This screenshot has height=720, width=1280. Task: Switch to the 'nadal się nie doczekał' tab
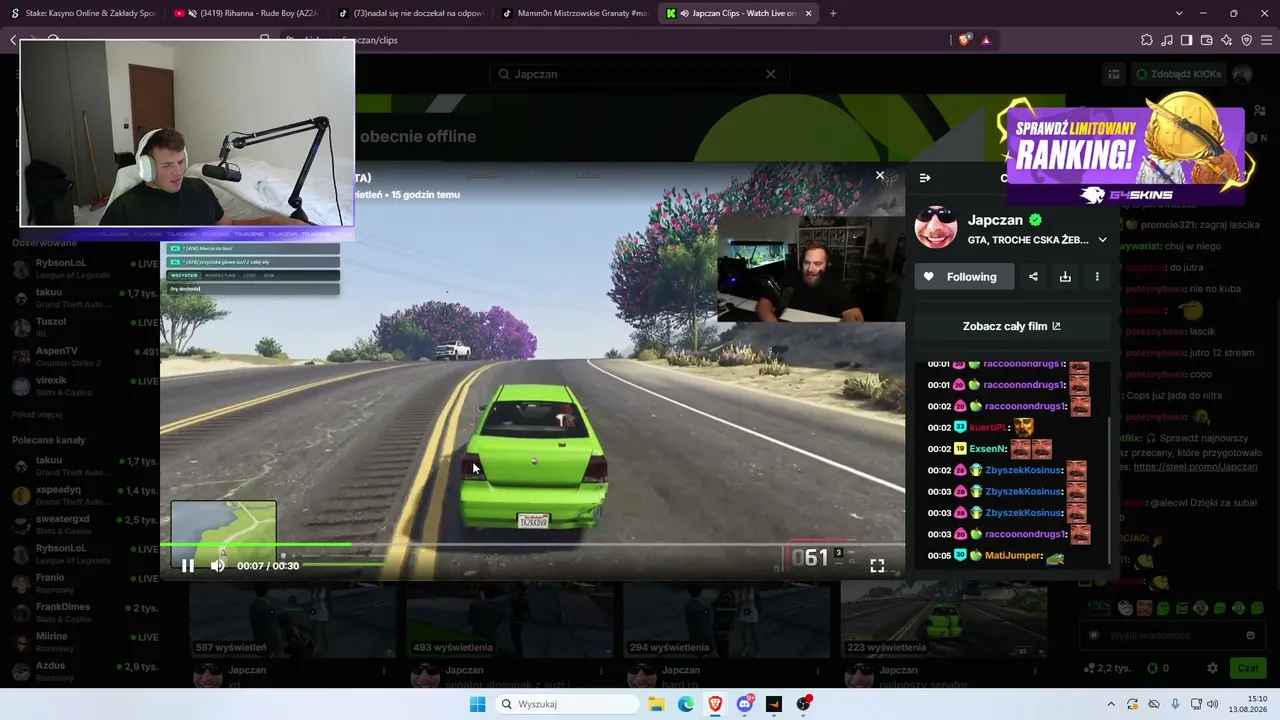click(409, 13)
